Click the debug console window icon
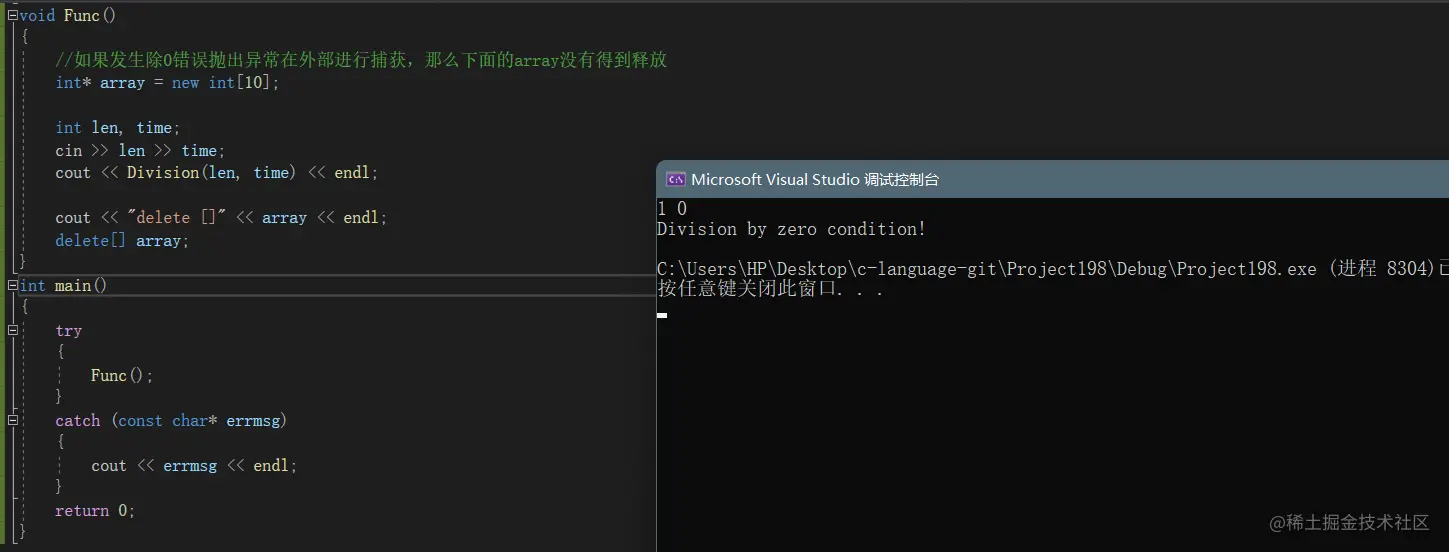Image resolution: width=1449 pixels, height=552 pixels. pos(675,180)
